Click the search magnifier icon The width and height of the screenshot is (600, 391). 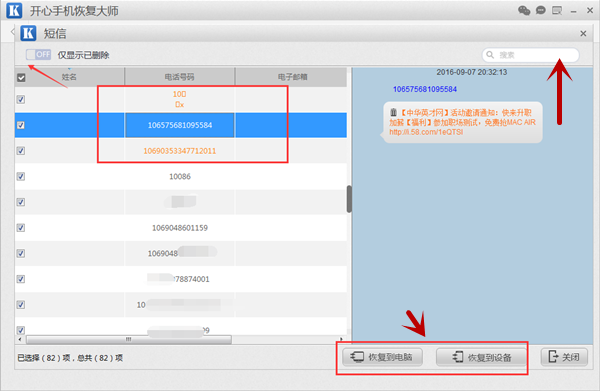(x=490, y=55)
